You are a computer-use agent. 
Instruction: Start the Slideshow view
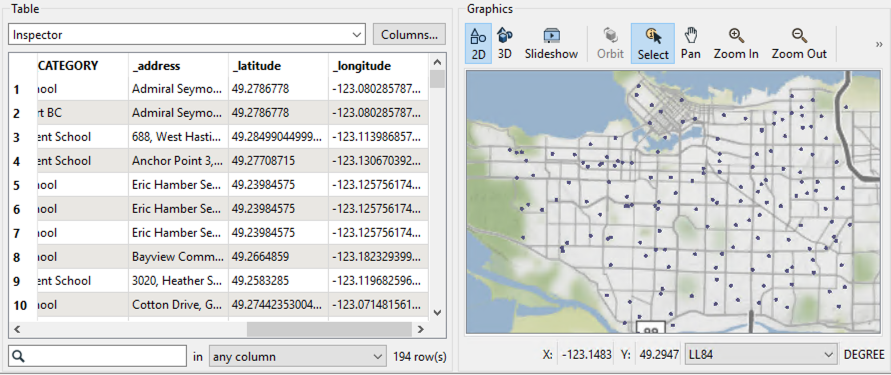coord(551,43)
